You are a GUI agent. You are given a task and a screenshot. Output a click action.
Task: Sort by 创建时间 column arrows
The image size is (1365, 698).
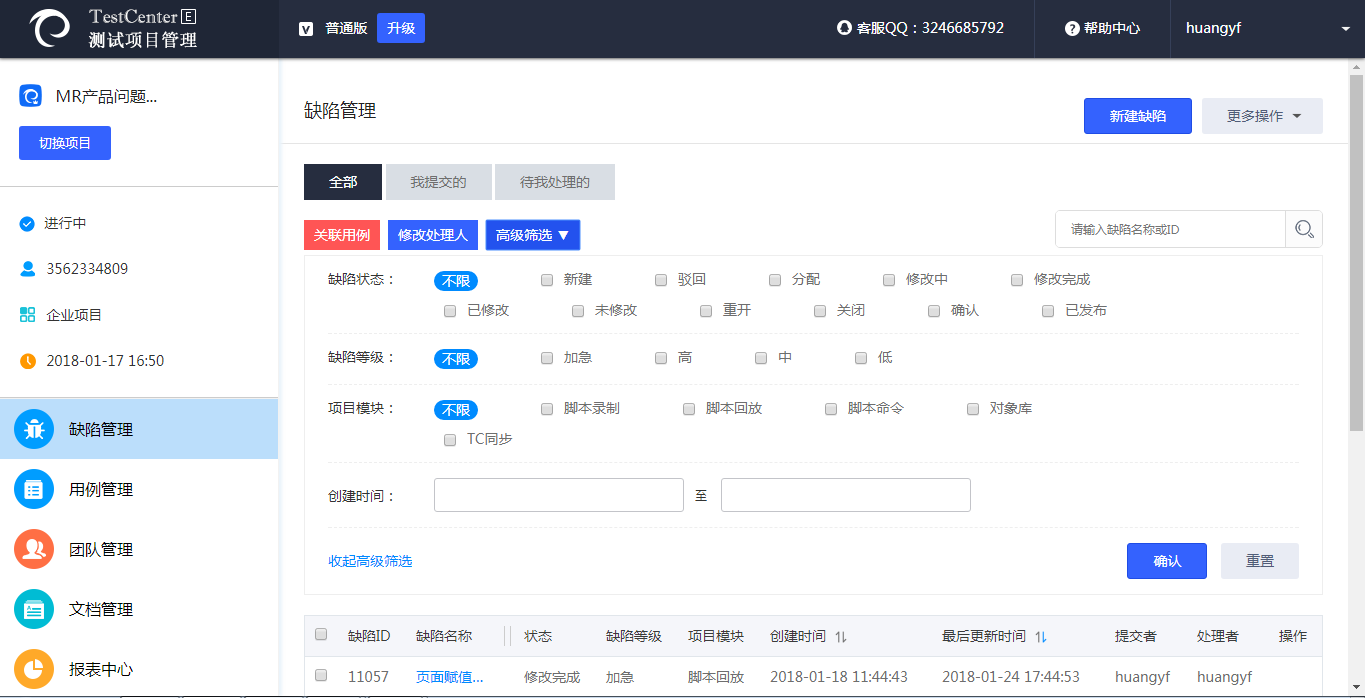[x=841, y=637]
